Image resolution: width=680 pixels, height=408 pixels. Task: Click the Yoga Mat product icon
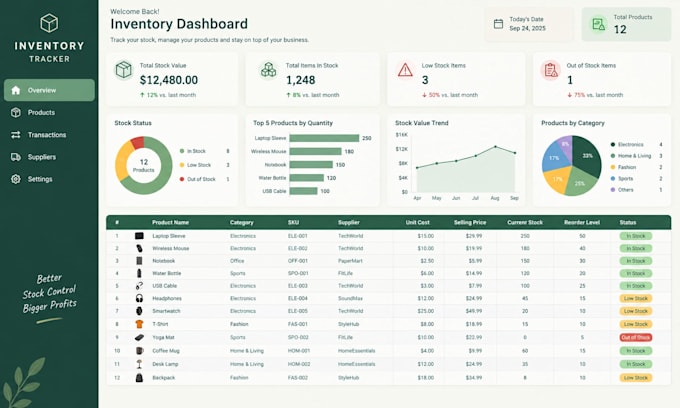click(x=139, y=337)
